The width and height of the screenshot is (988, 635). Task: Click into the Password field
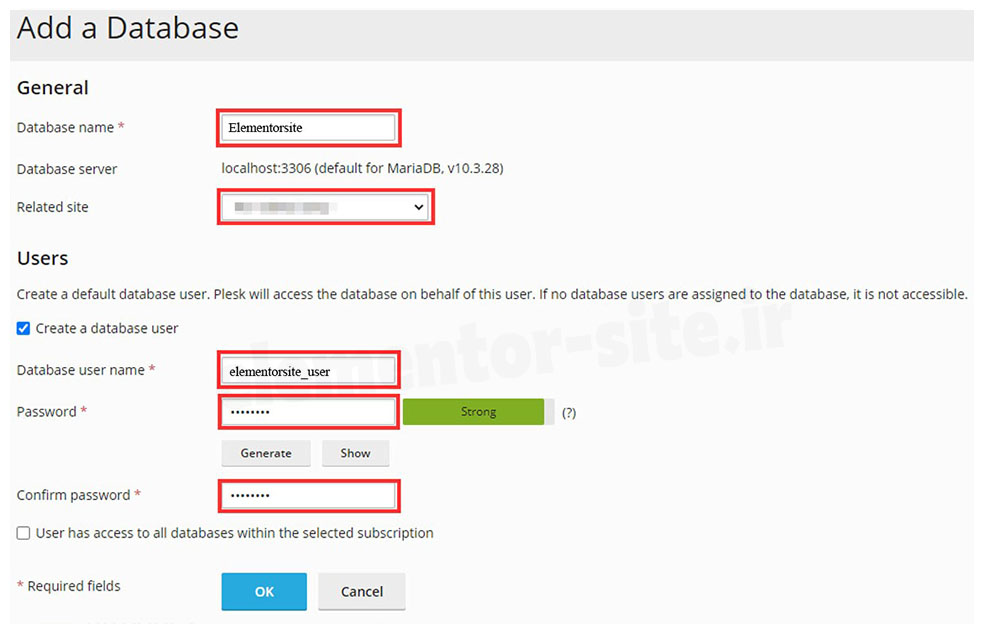click(x=309, y=412)
